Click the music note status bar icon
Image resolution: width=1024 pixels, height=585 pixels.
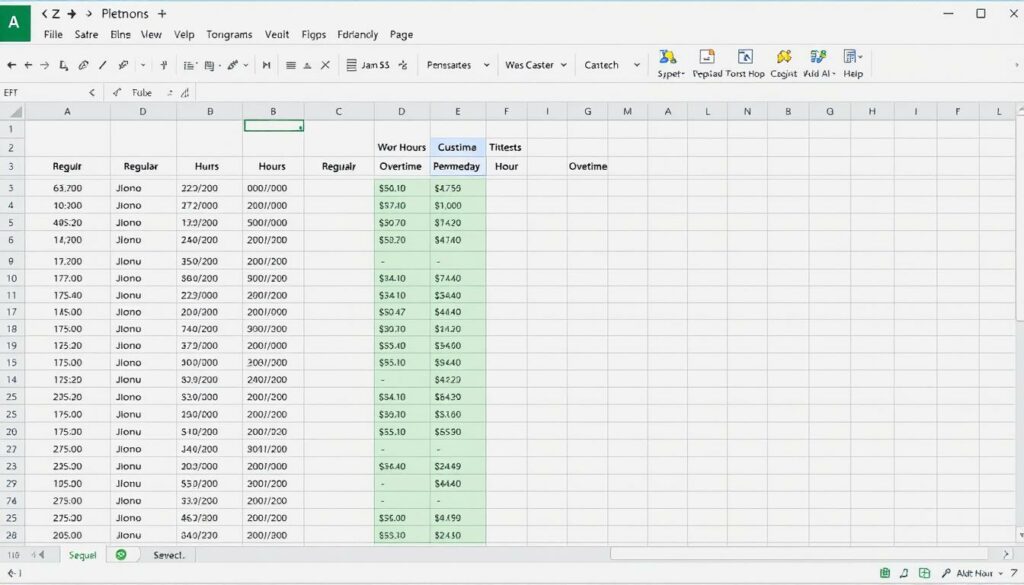[904, 573]
